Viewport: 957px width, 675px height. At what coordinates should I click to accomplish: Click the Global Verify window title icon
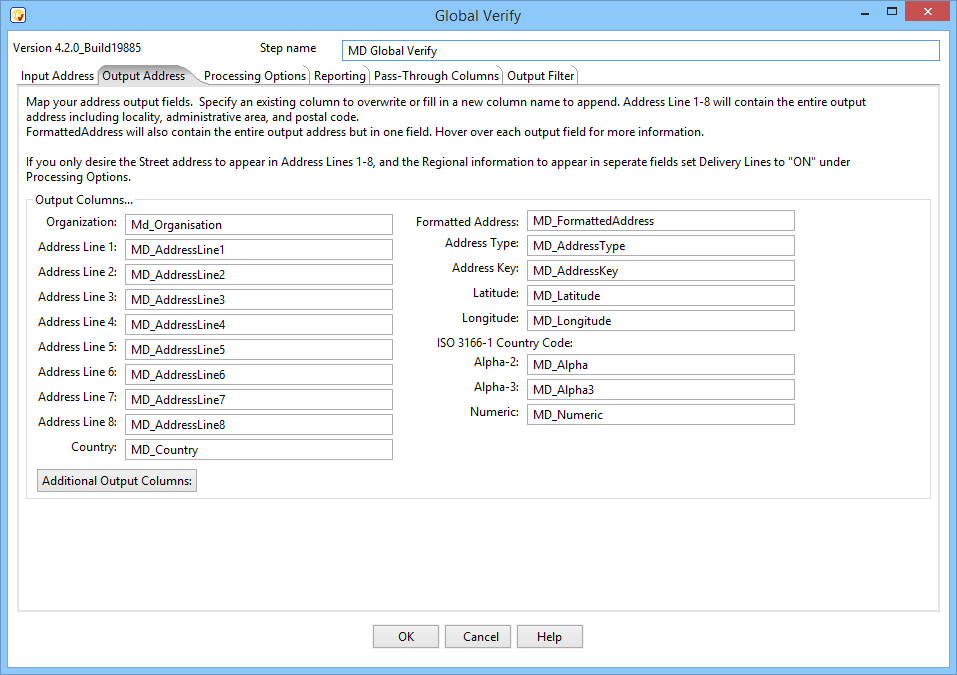[x=17, y=15]
